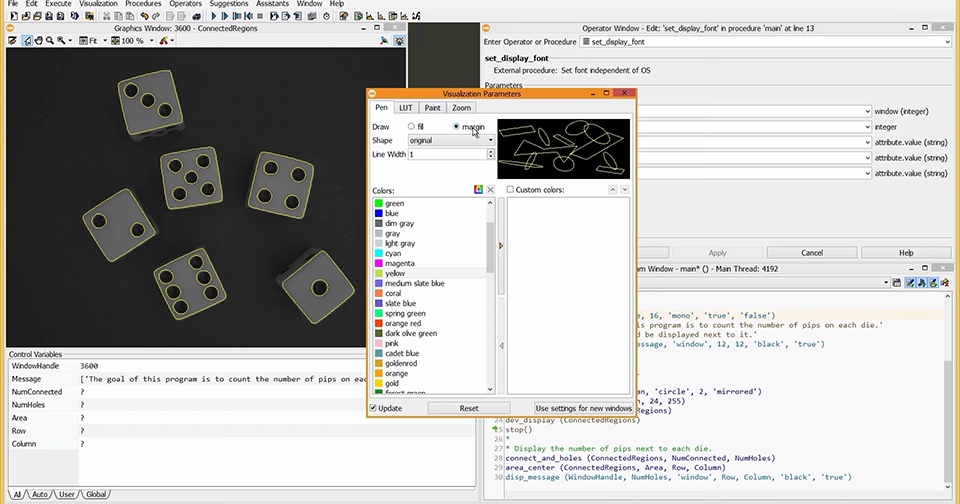This screenshot has width=960, height=504.
Task: Select the margin draw mode radio button
Action: point(456,126)
